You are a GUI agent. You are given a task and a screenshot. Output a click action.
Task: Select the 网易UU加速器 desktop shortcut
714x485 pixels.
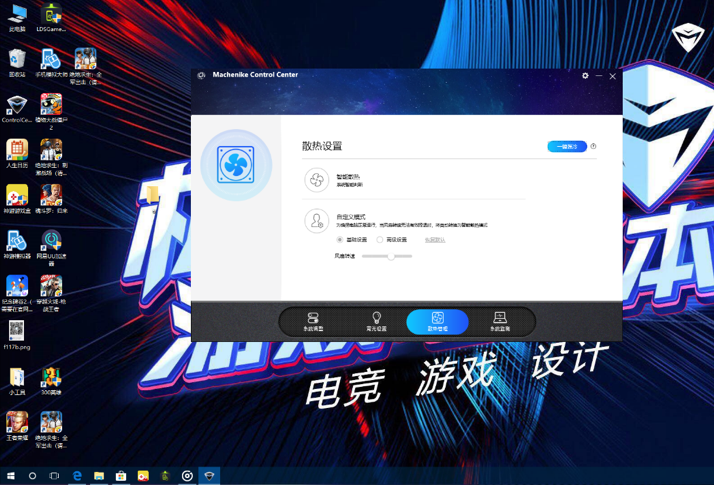pyautogui.click(x=51, y=248)
